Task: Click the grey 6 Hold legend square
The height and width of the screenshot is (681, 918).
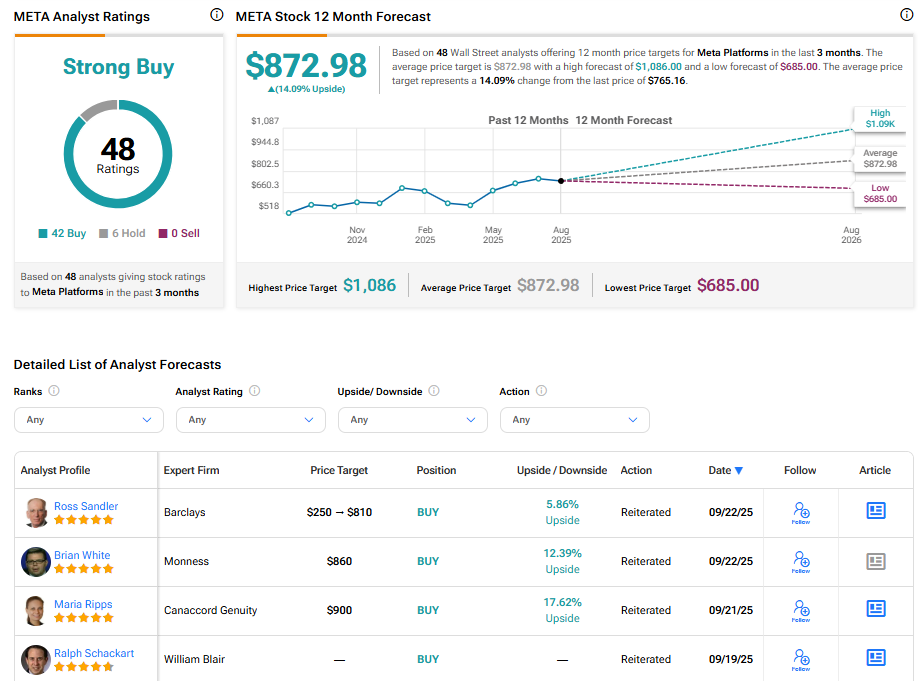Action: [104, 234]
